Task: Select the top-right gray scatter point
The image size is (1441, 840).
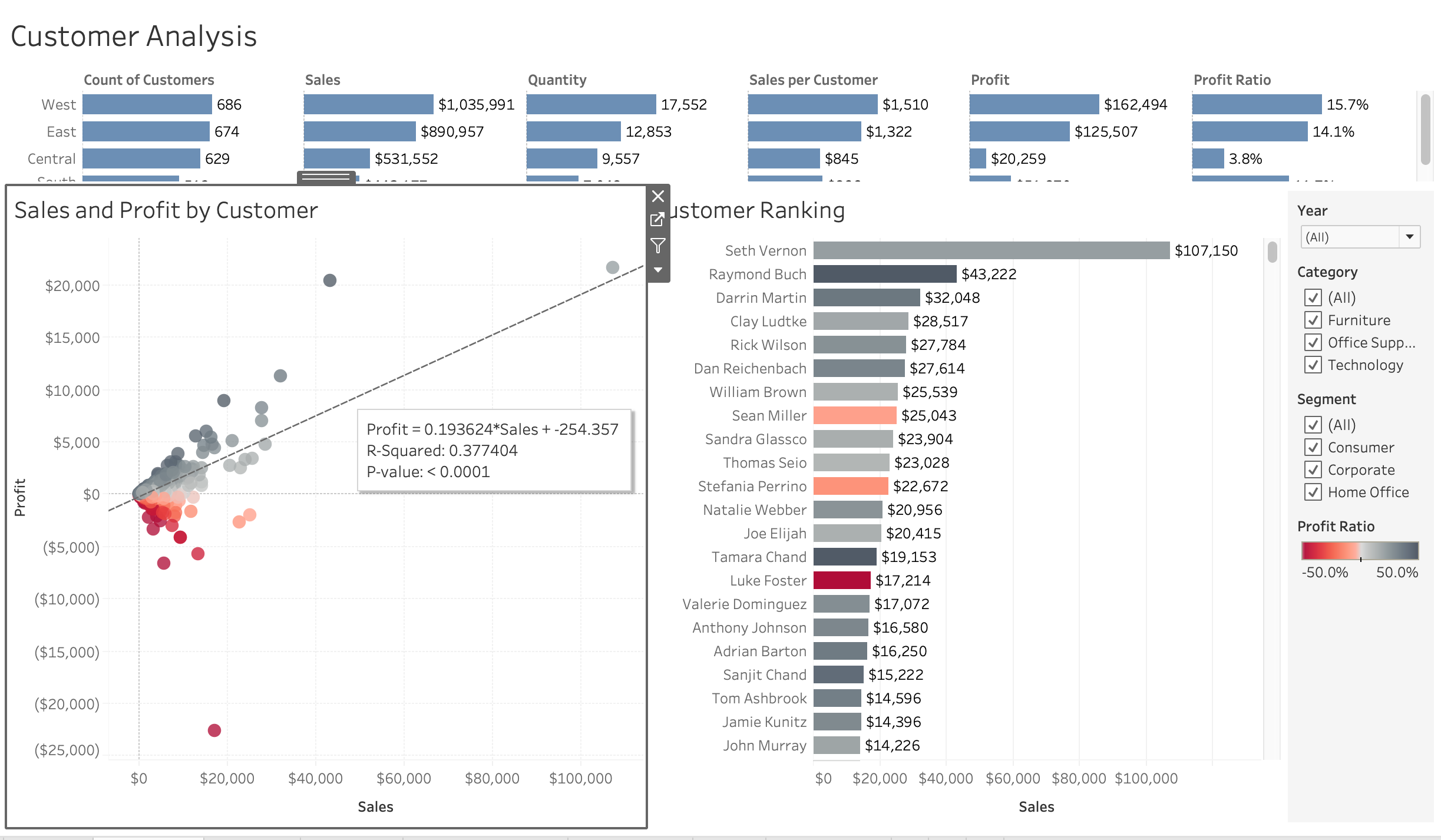Action: 613,267
